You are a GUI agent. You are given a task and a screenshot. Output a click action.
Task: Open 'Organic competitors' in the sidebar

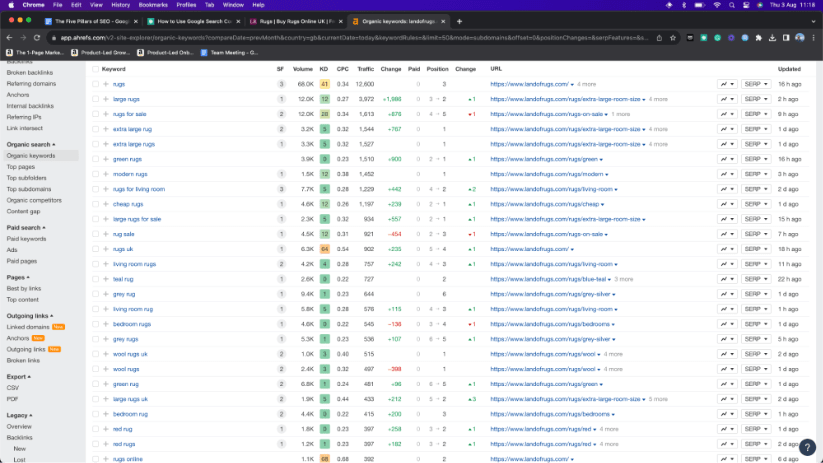34,200
